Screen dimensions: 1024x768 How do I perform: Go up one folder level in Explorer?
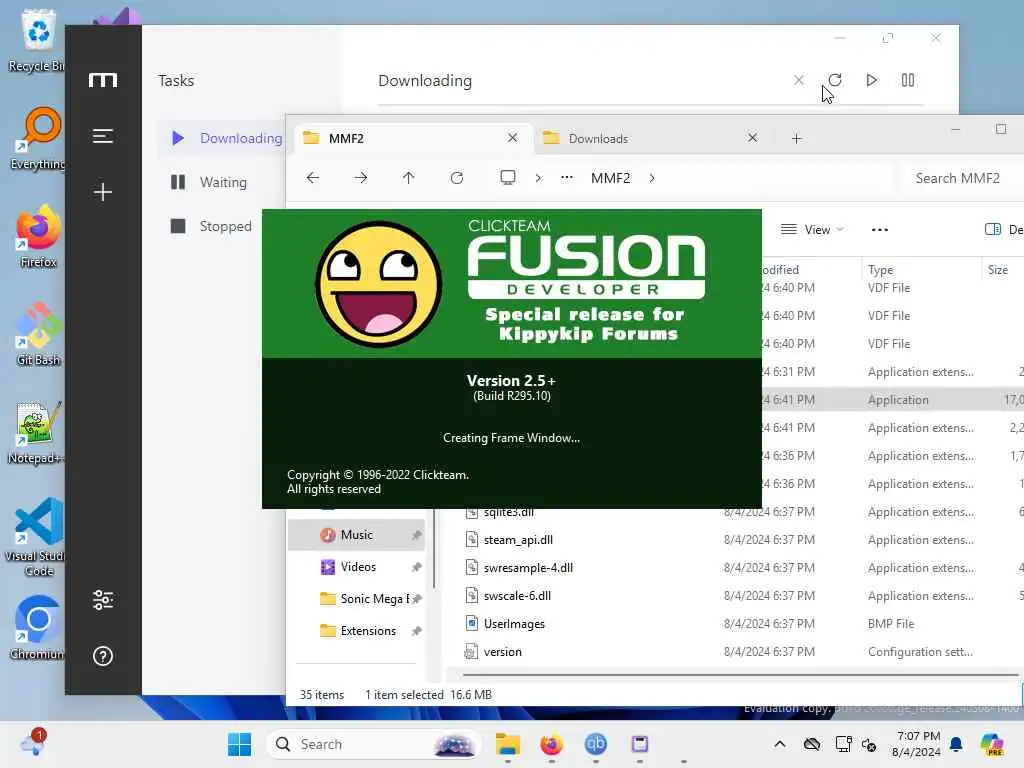(408, 178)
